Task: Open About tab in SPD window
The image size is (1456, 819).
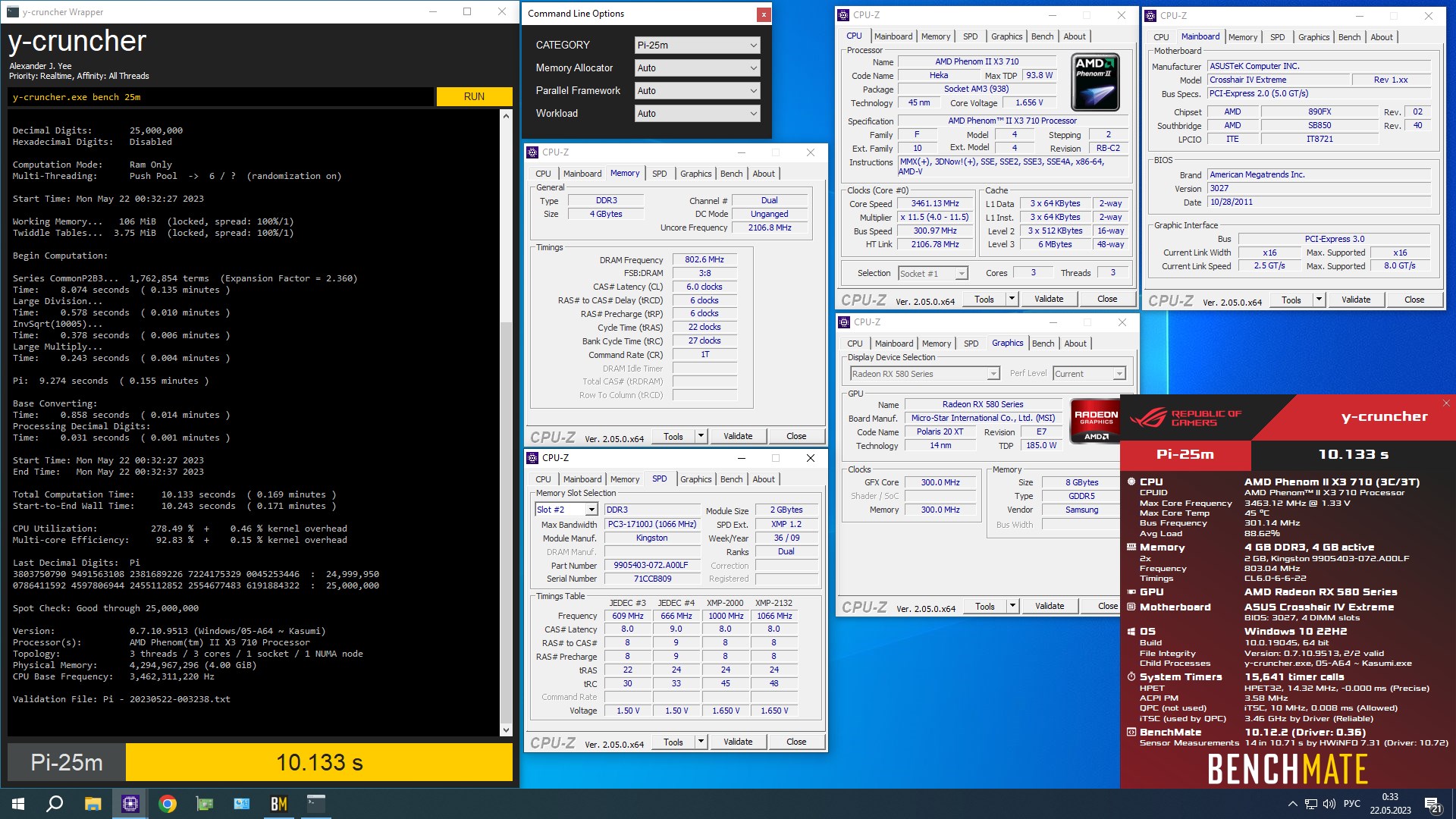Action: tap(764, 479)
